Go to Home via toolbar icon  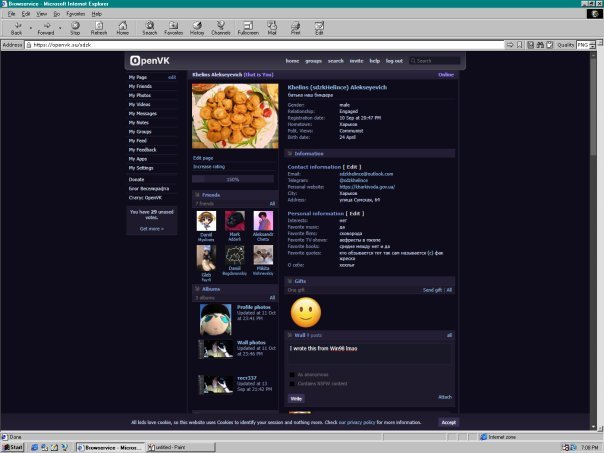coord(122,28)
